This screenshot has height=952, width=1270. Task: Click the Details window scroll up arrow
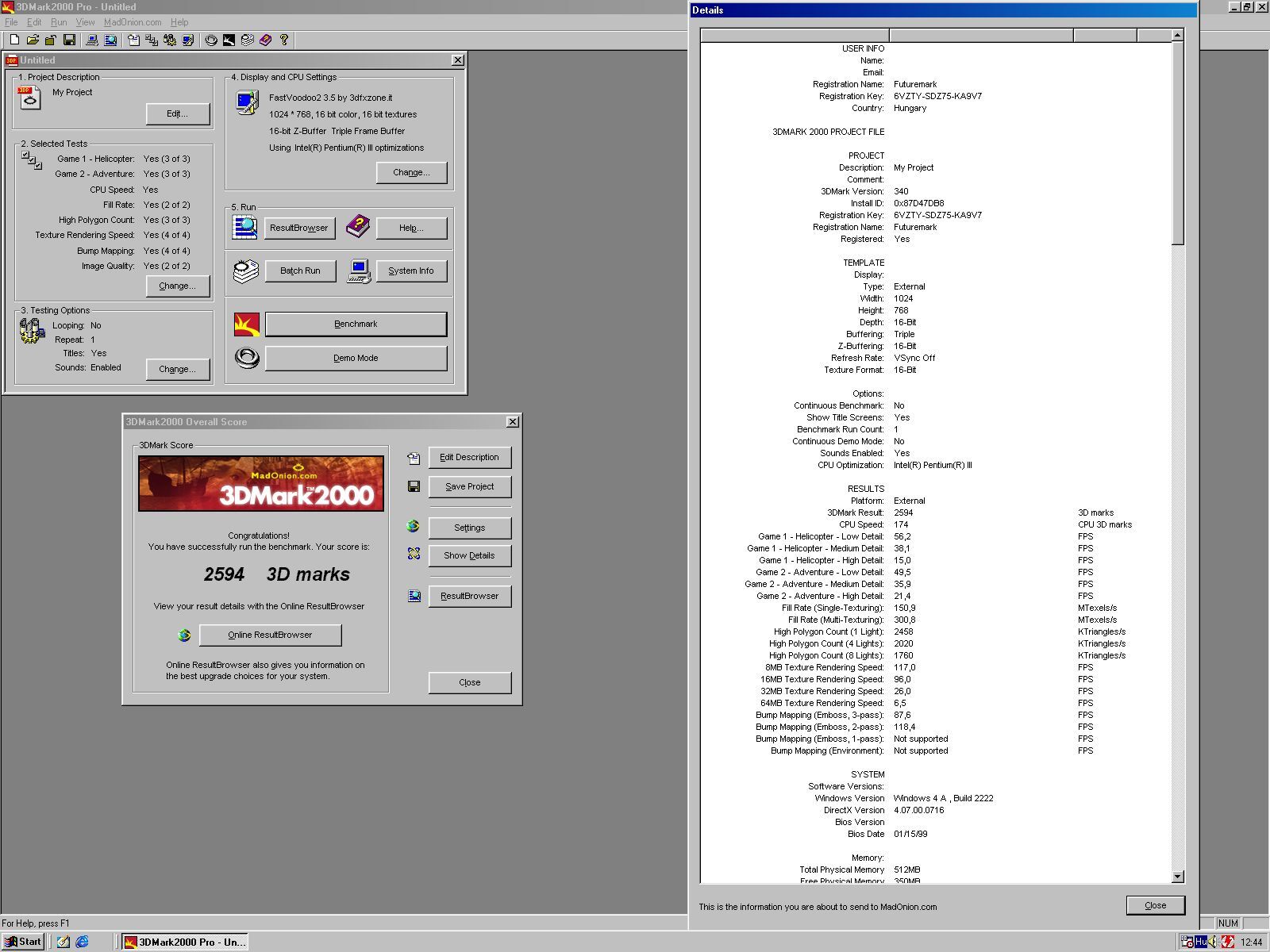click(1178, 36)
